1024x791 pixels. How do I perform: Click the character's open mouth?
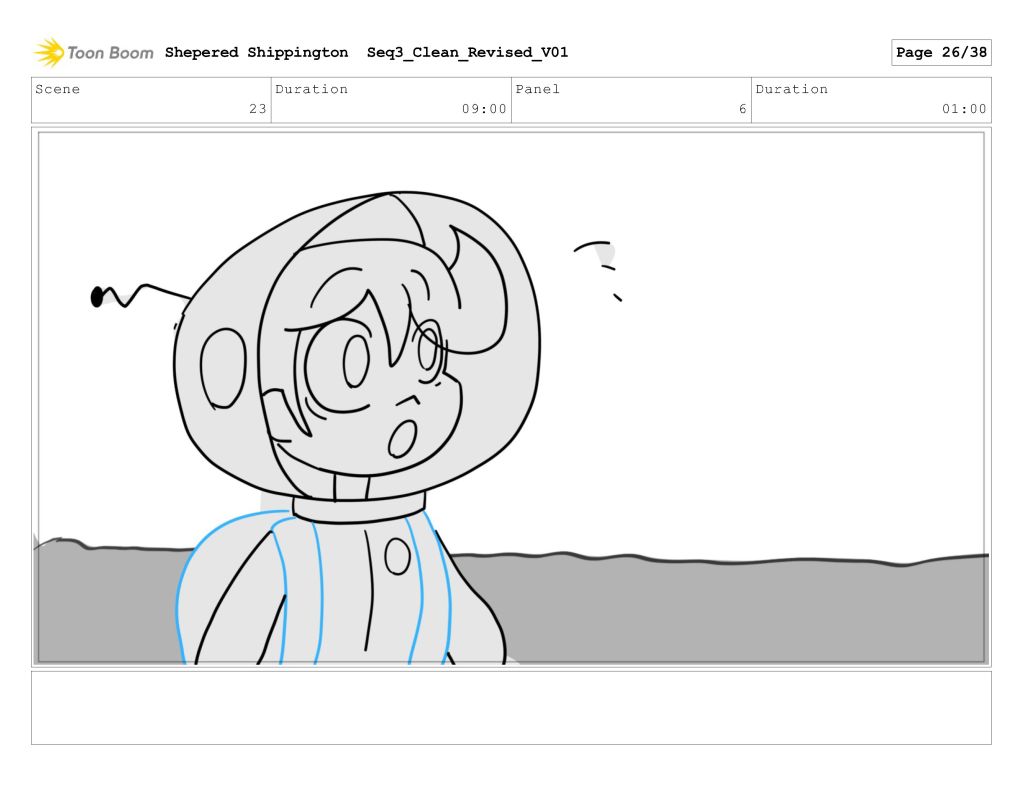pos(402,437)
